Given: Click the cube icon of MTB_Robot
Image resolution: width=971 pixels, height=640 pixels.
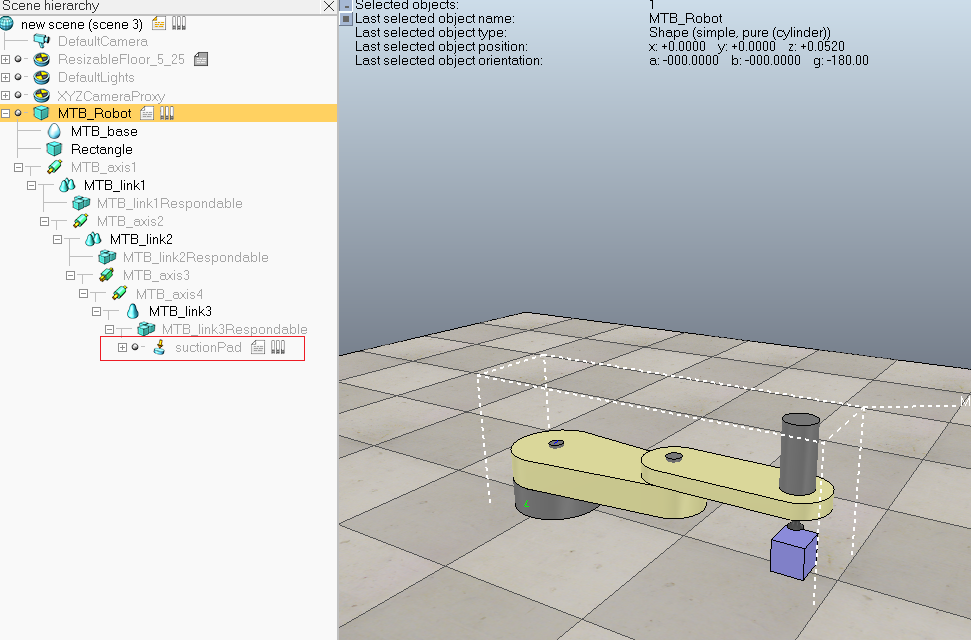Looking at the screenshot, I should 41,113.
